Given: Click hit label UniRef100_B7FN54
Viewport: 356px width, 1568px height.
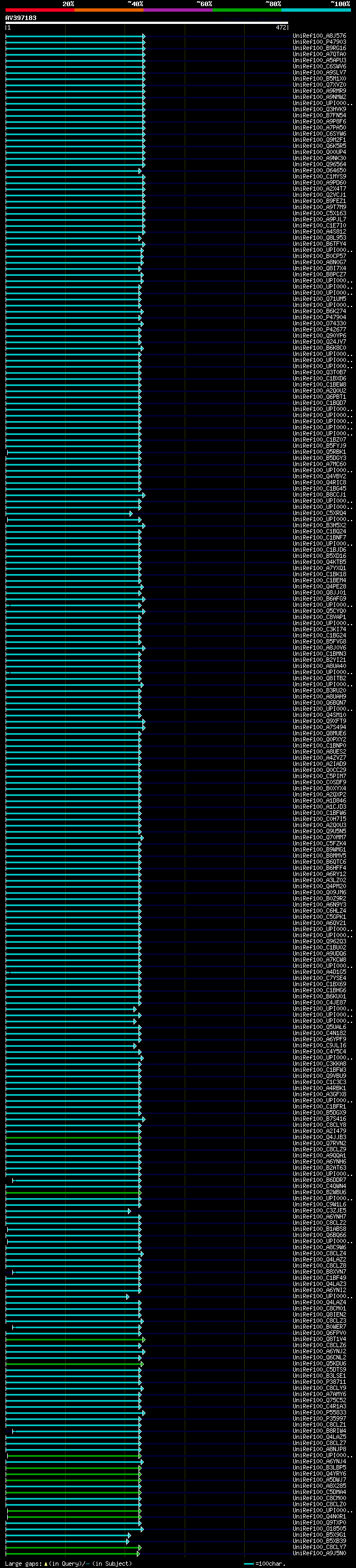Looking at the screenshot, I should click(319, 115).
